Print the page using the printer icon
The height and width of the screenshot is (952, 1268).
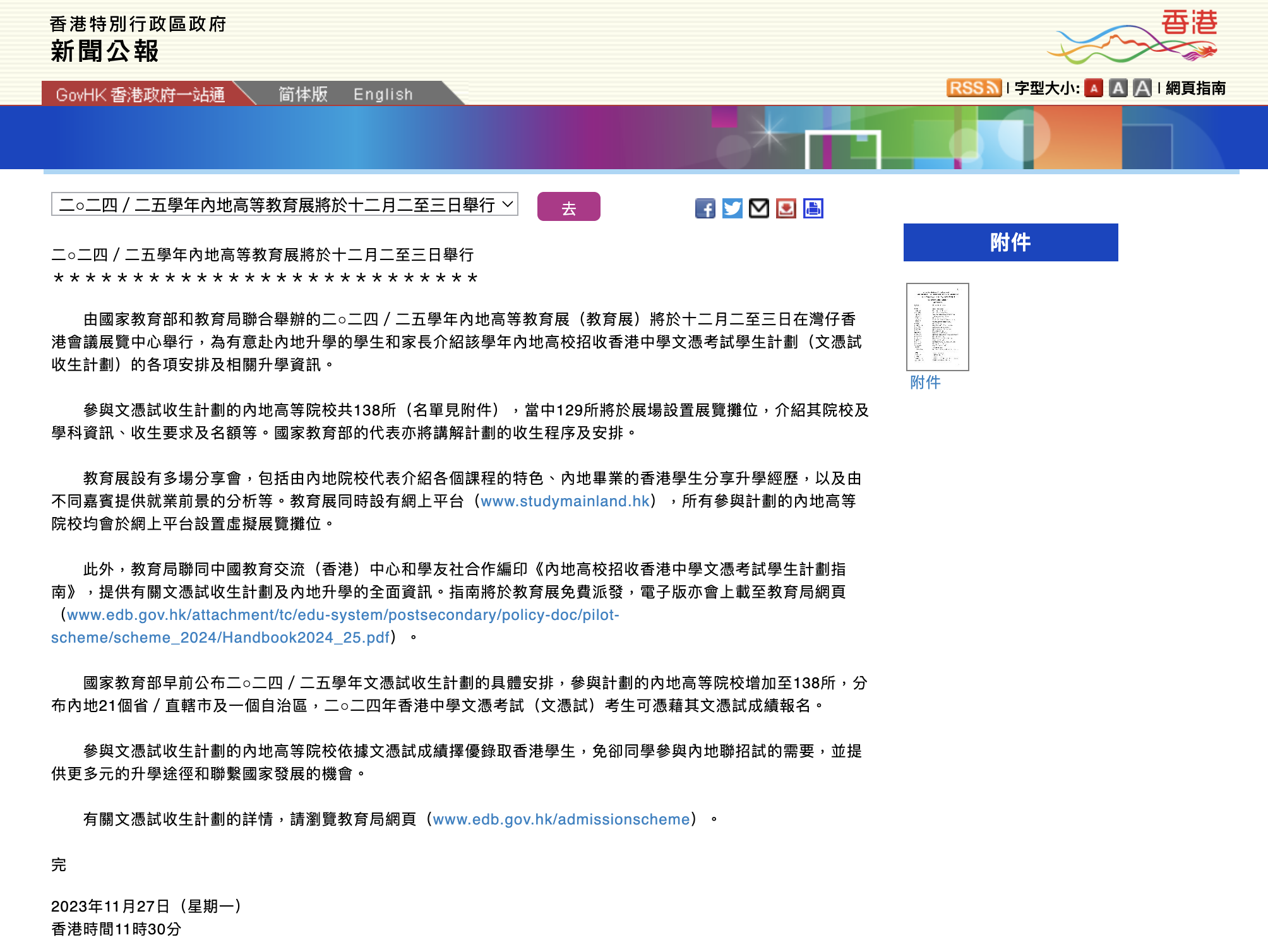[x=813, y=209]
